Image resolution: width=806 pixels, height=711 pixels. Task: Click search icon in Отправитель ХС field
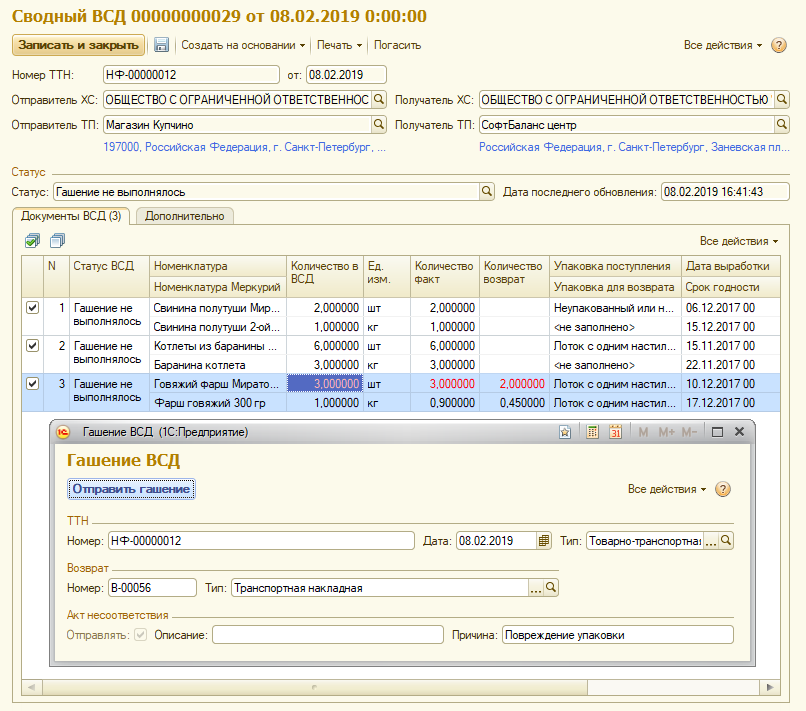click(x=379, y=99)
